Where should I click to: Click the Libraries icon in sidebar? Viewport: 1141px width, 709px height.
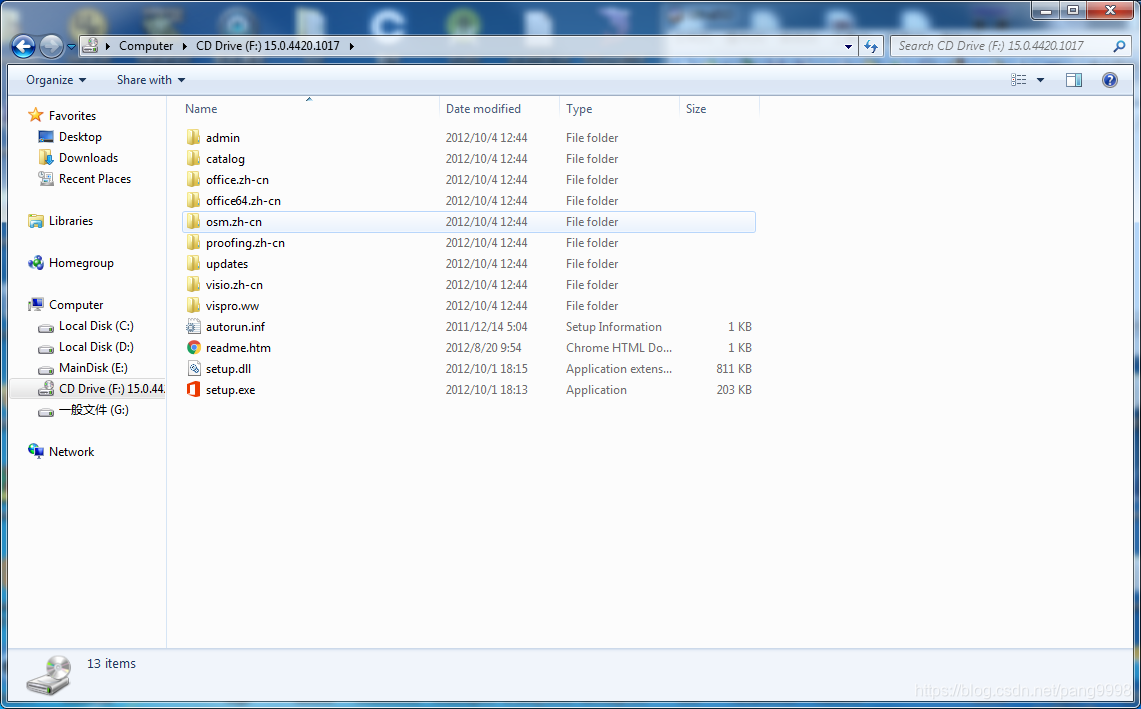pyautogui.click(x=36, y=221)
